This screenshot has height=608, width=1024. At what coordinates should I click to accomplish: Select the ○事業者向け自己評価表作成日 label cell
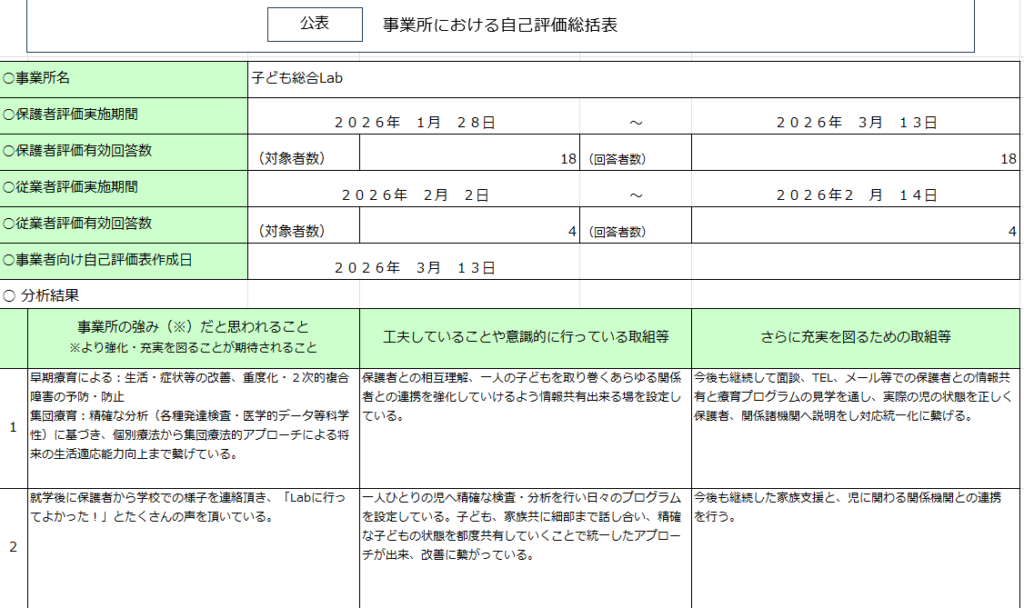pyautogui.click(x=124, y=260)
